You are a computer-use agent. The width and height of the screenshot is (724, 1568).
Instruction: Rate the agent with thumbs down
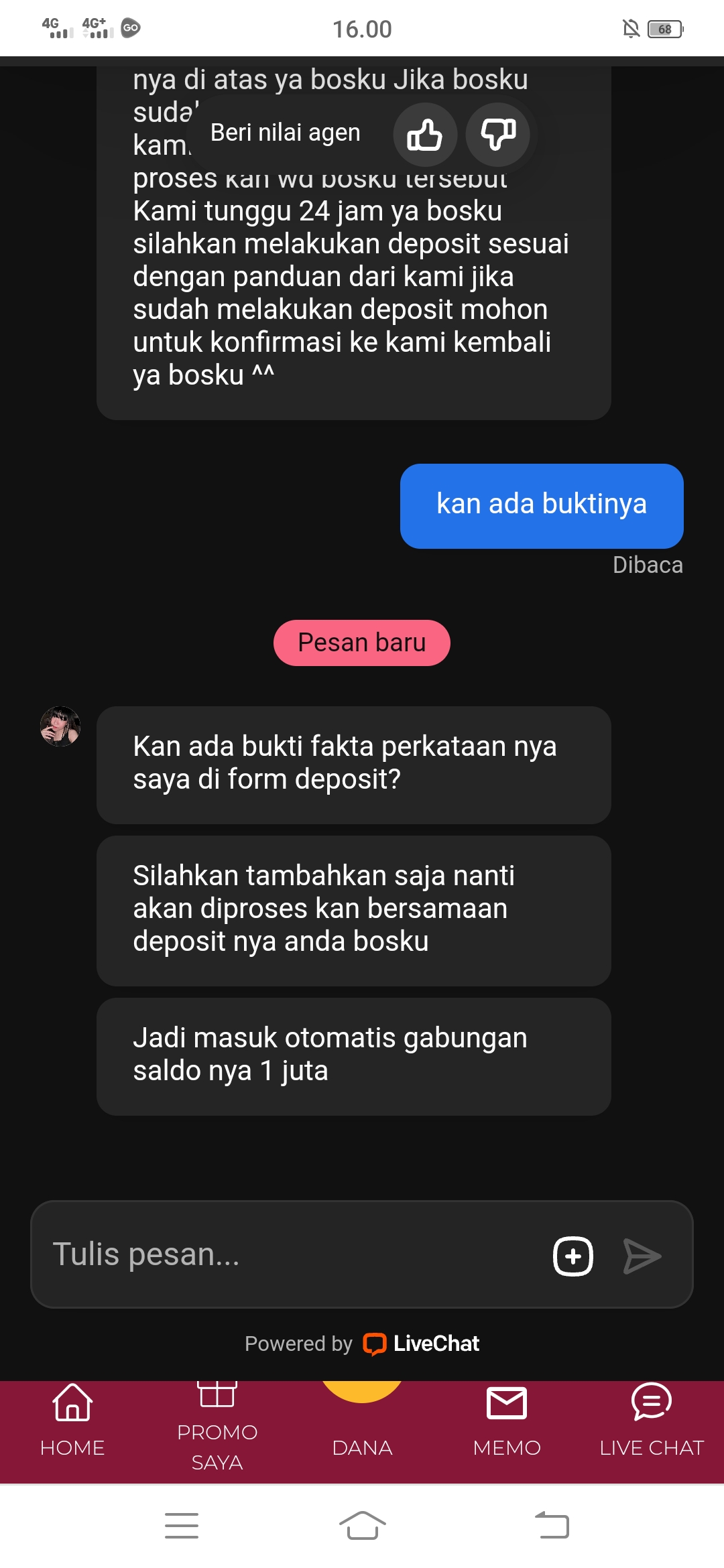(x=498, y=135)
